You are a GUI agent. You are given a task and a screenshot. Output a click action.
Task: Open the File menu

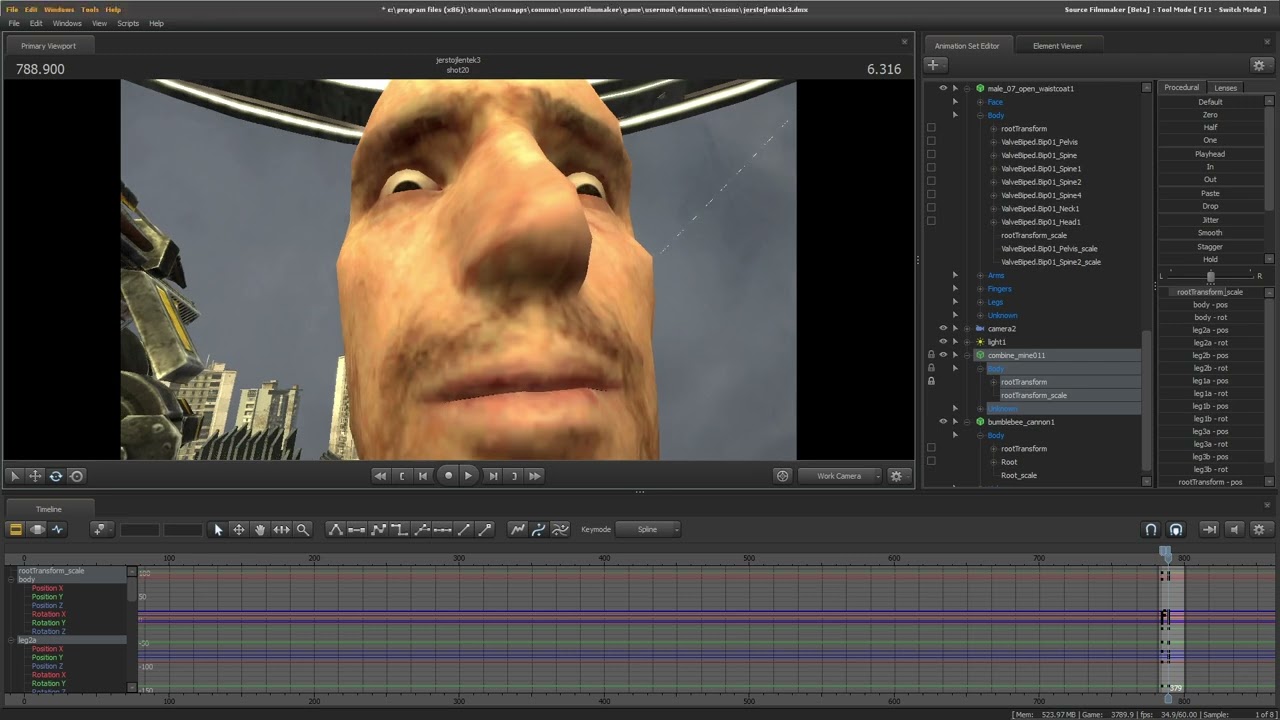(x=14, y=23)
